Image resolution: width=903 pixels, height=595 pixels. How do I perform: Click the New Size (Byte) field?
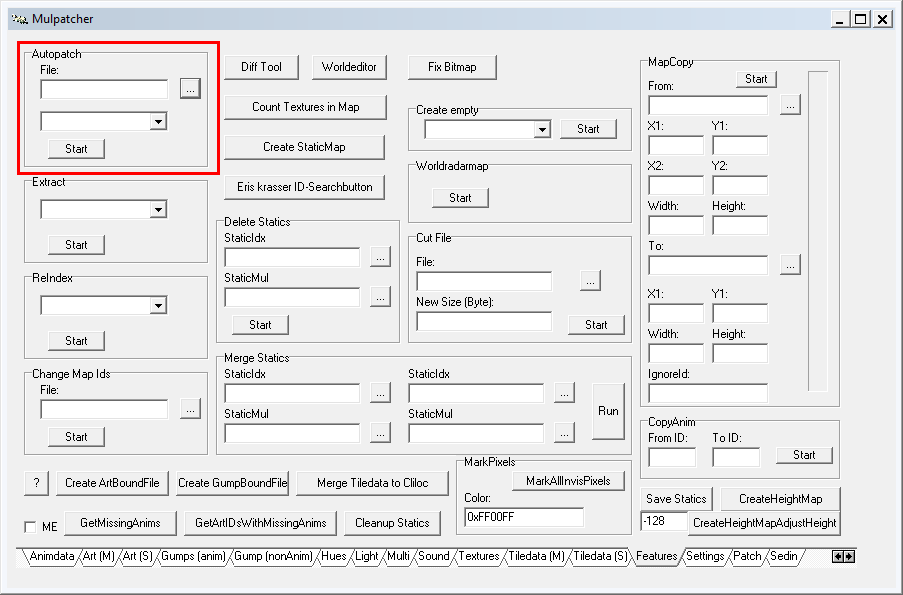[x=484, y=321]
